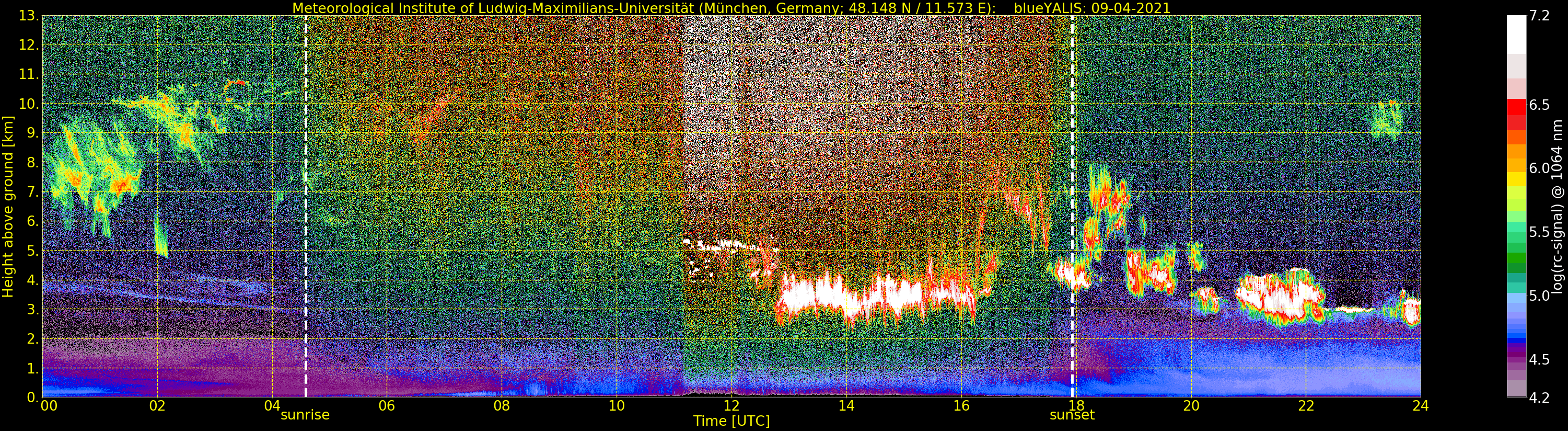Select the 'sunset' label below the time axis
The height and width of the screenshot is (431, 1568).
tap(1072, 415)
